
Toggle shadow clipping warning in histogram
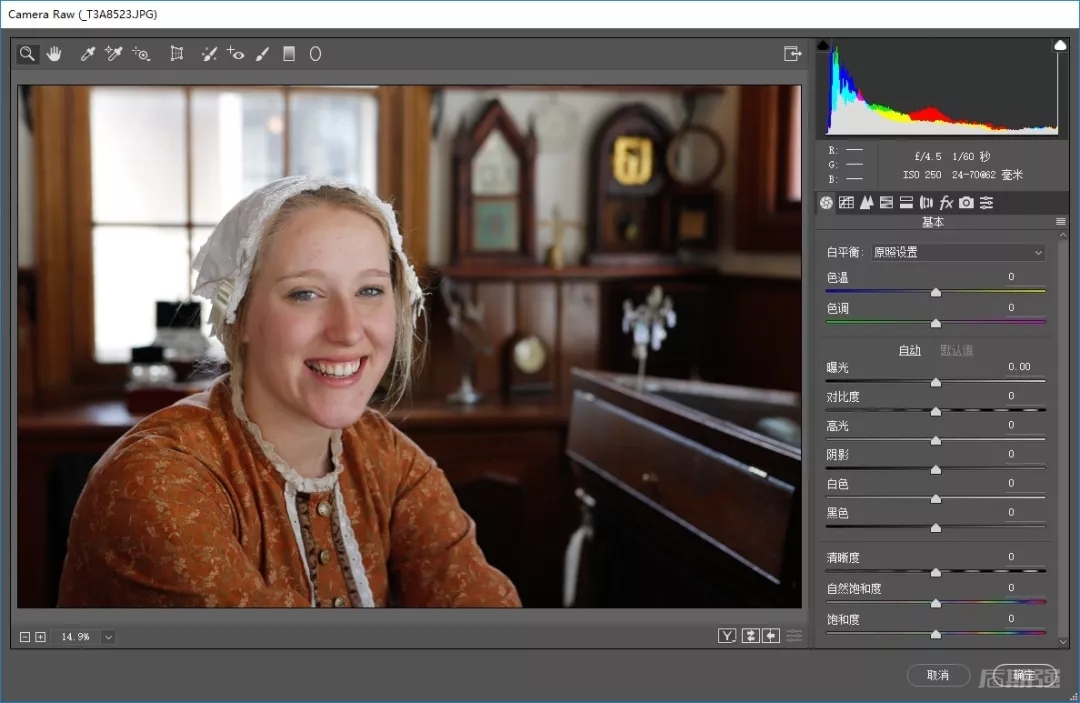click(823, 46)
